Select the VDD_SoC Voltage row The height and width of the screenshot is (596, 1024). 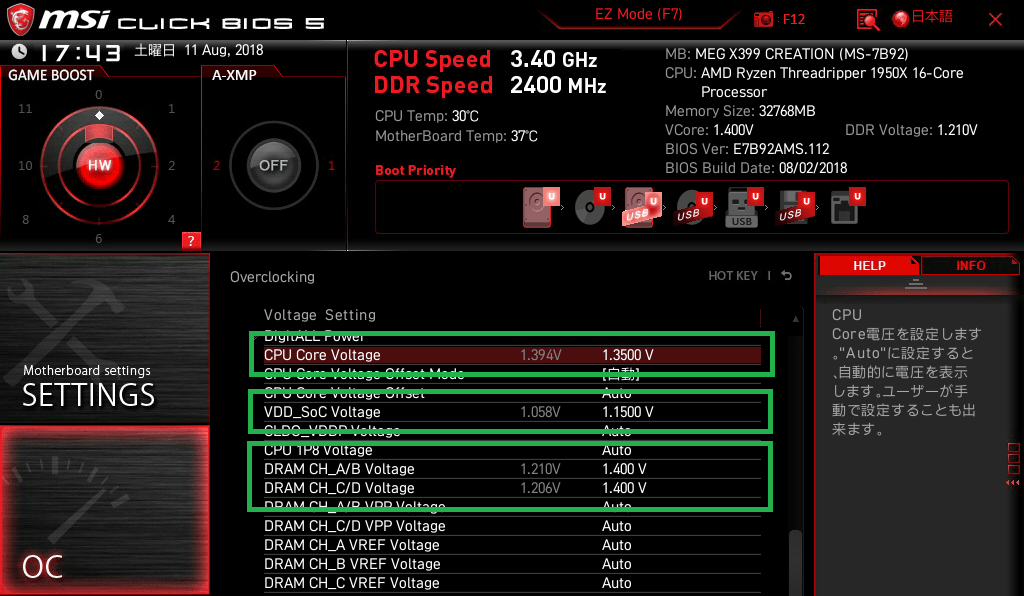pos(512,412)
